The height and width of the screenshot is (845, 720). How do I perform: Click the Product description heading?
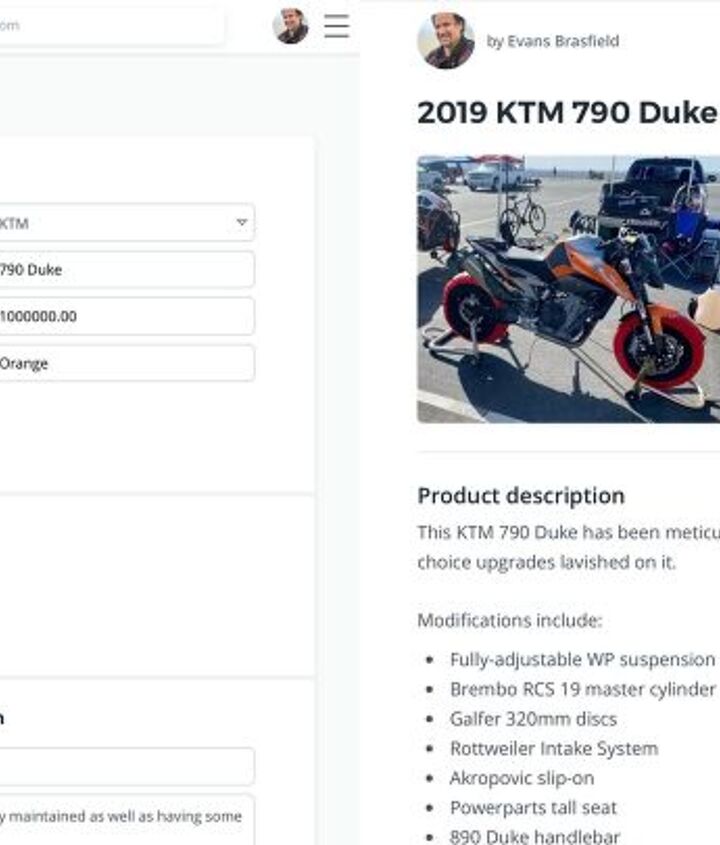tap(521, 496)
